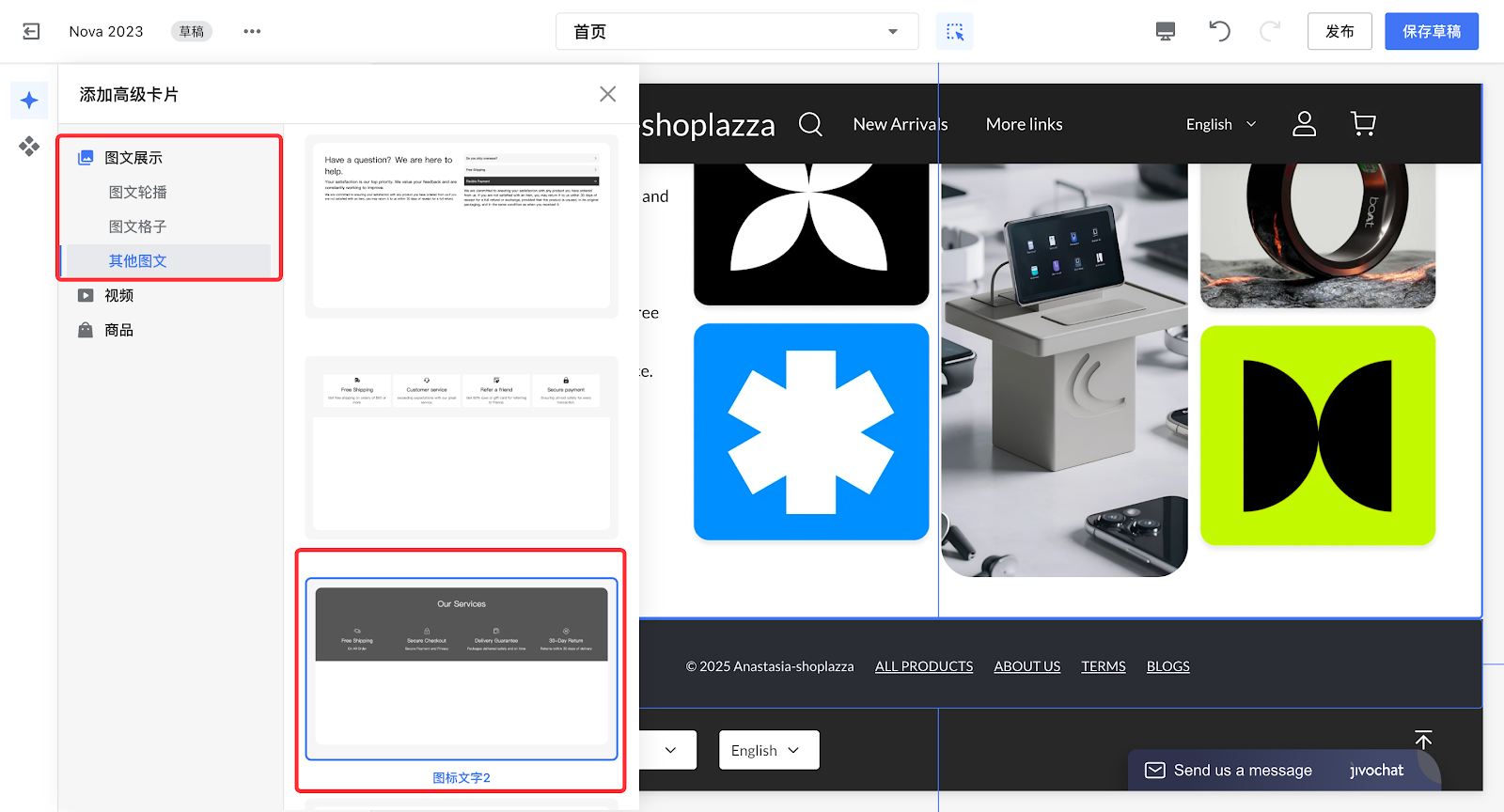Open the components grid sidebar icon

coord(29,146)
